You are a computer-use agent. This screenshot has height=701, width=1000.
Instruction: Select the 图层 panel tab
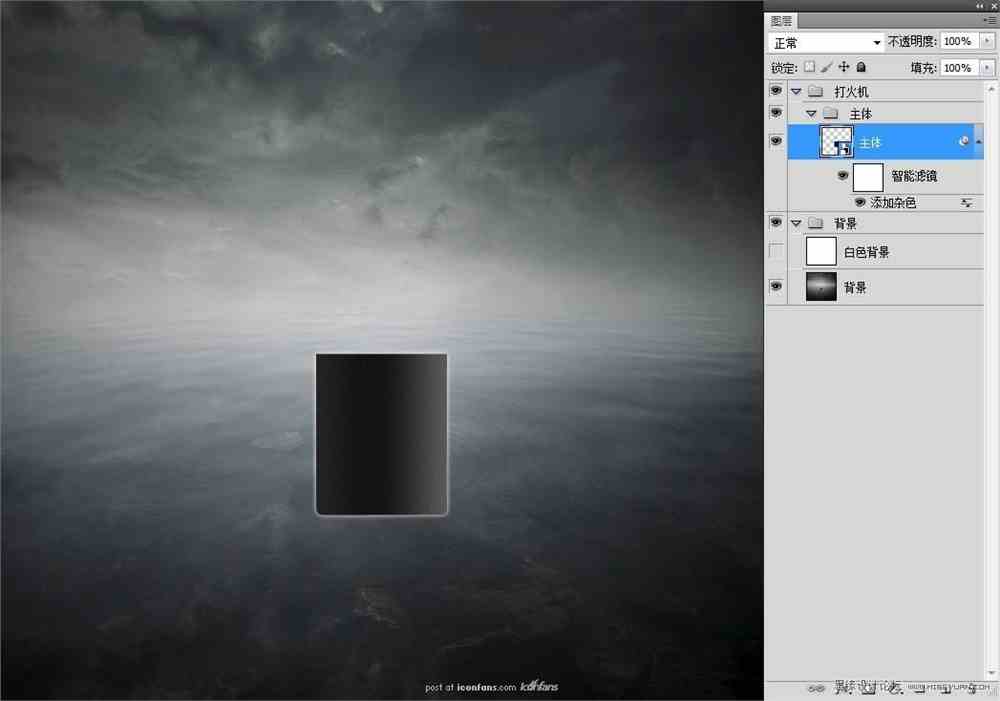(781, 20)
